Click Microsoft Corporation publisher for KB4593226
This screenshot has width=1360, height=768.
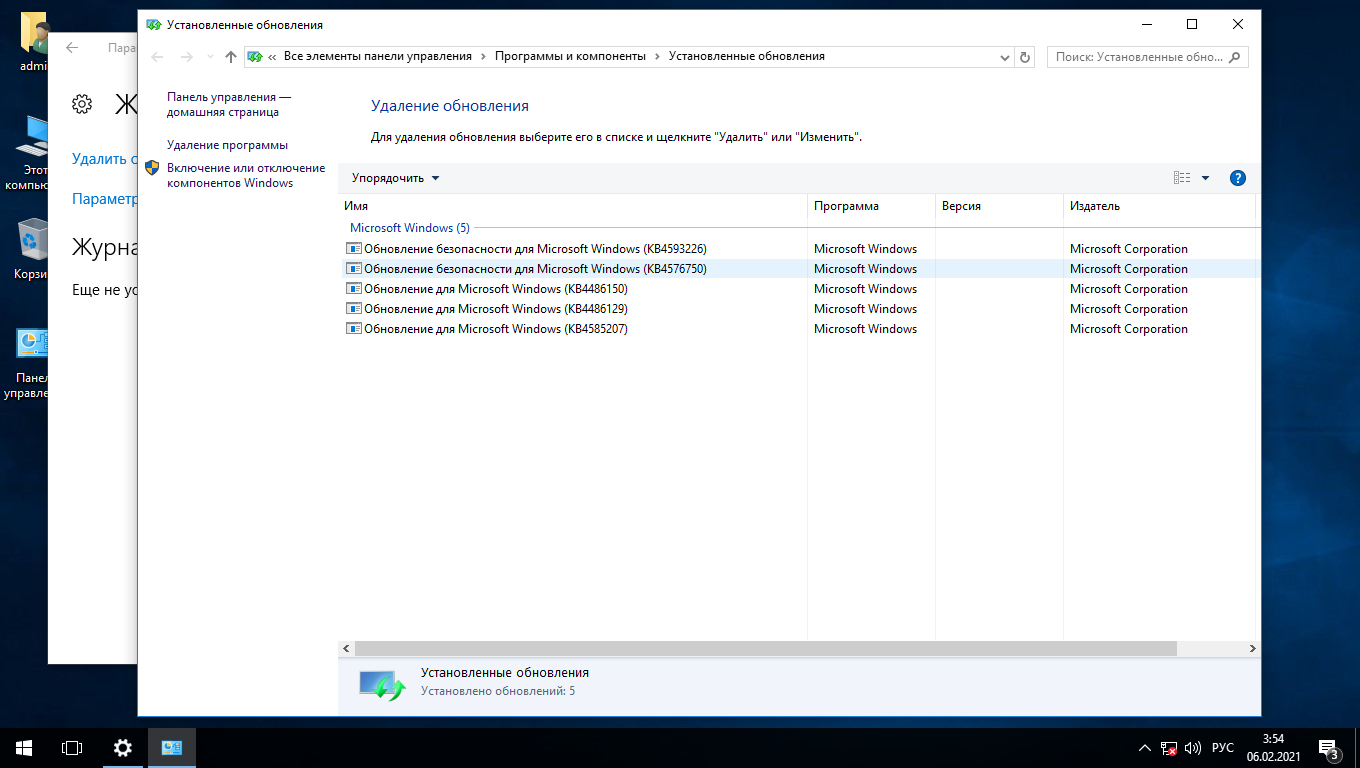[1128, 249]
